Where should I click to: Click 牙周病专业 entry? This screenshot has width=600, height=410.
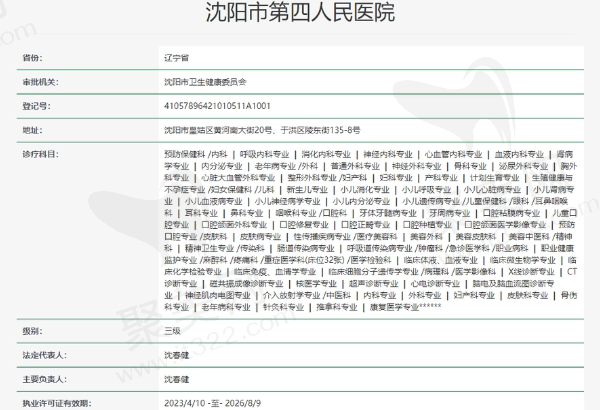(x=450, y=213)
